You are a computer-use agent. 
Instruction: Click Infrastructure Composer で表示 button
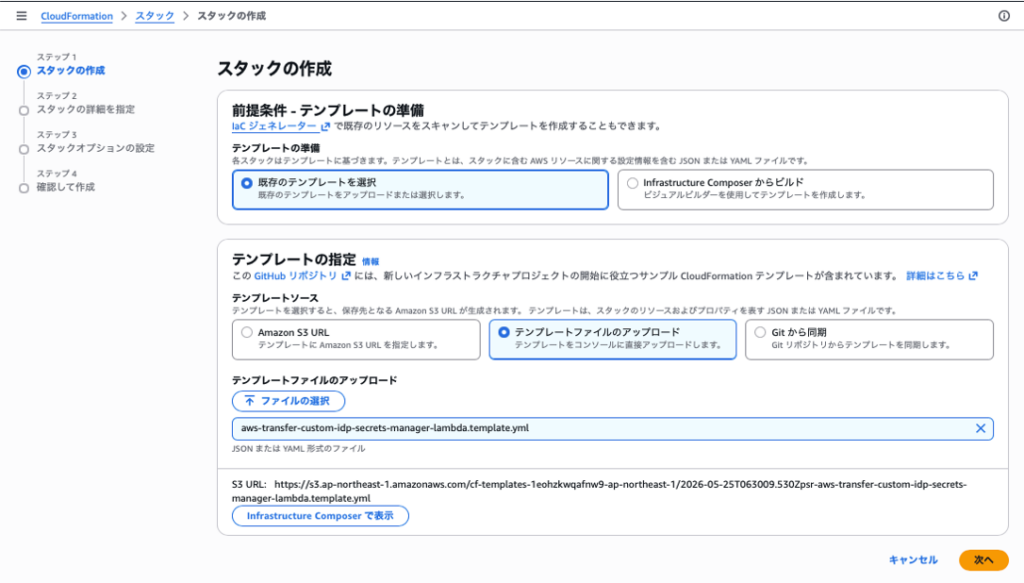pyautogui.click(x=320, y=516)
